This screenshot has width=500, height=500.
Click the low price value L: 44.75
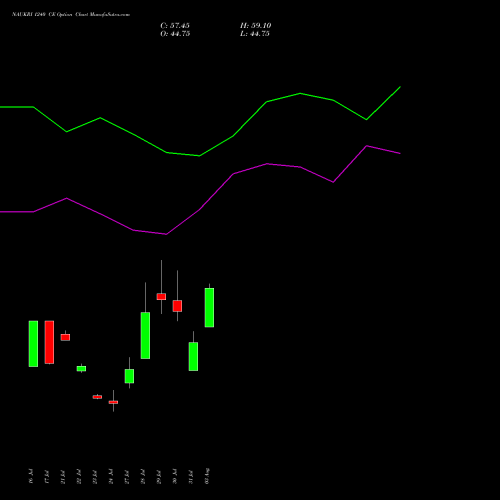tap(255, 34)
